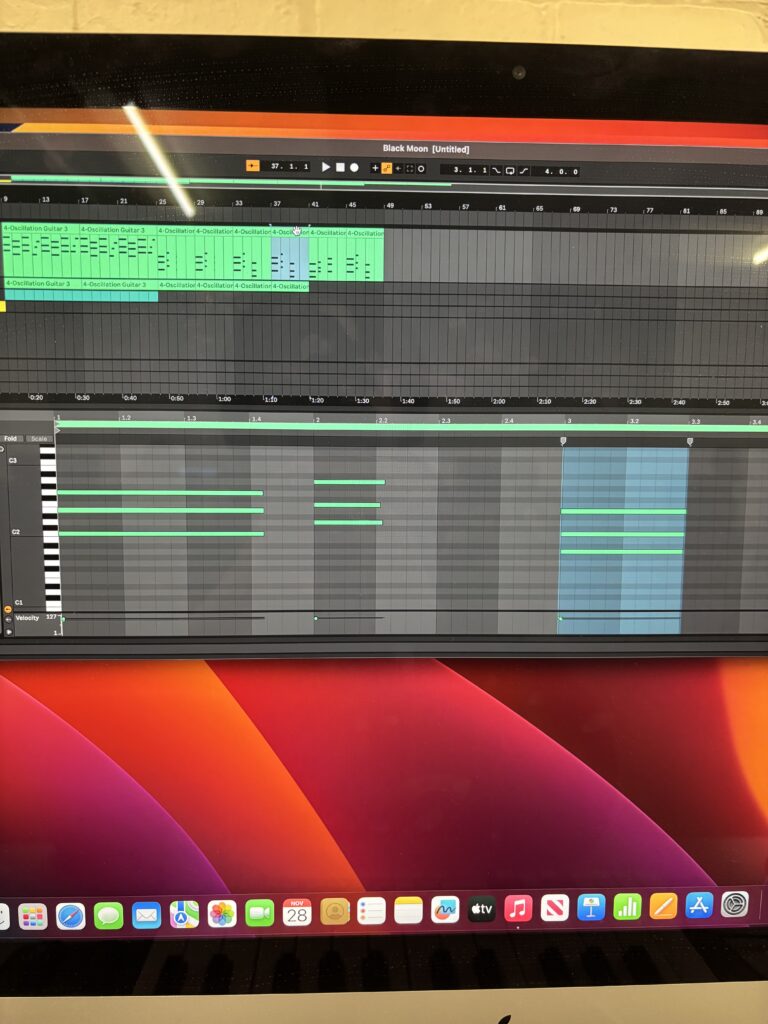Open Mail from the Dock

[x=146, y=915]
